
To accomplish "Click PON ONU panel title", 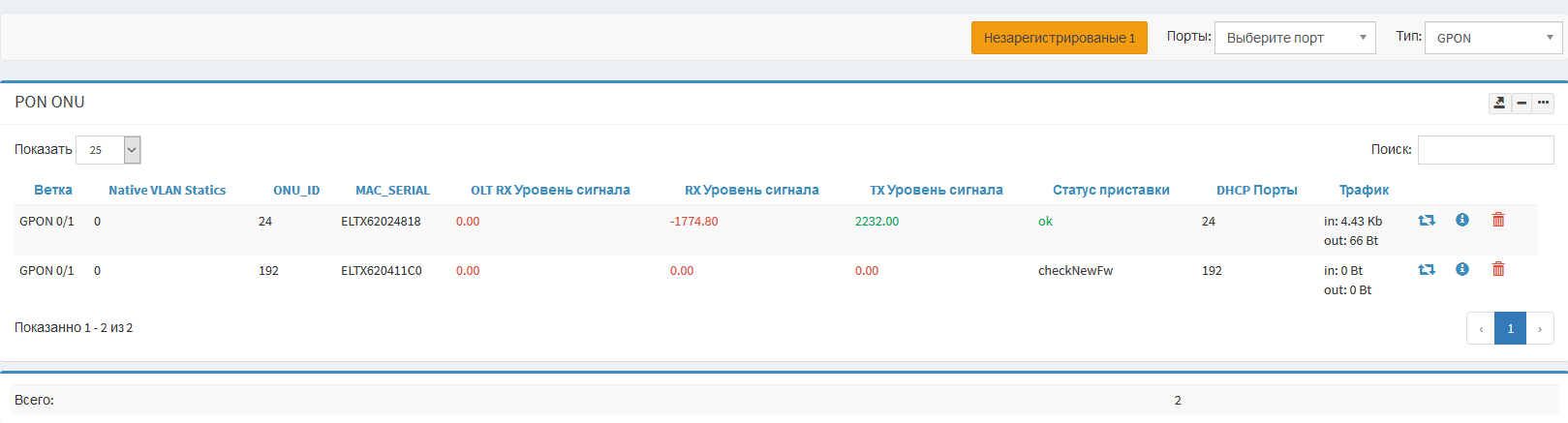I will [x=49, y=103].
